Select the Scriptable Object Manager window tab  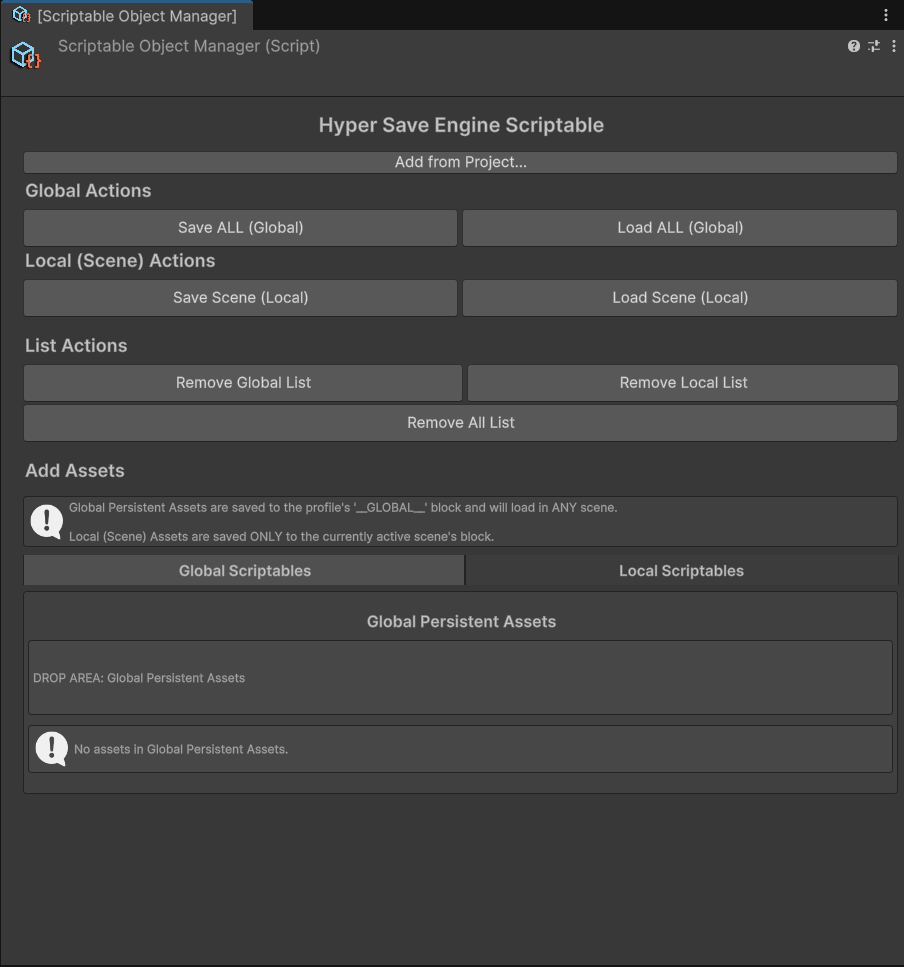pyautogui.click(x=137, y=16)
